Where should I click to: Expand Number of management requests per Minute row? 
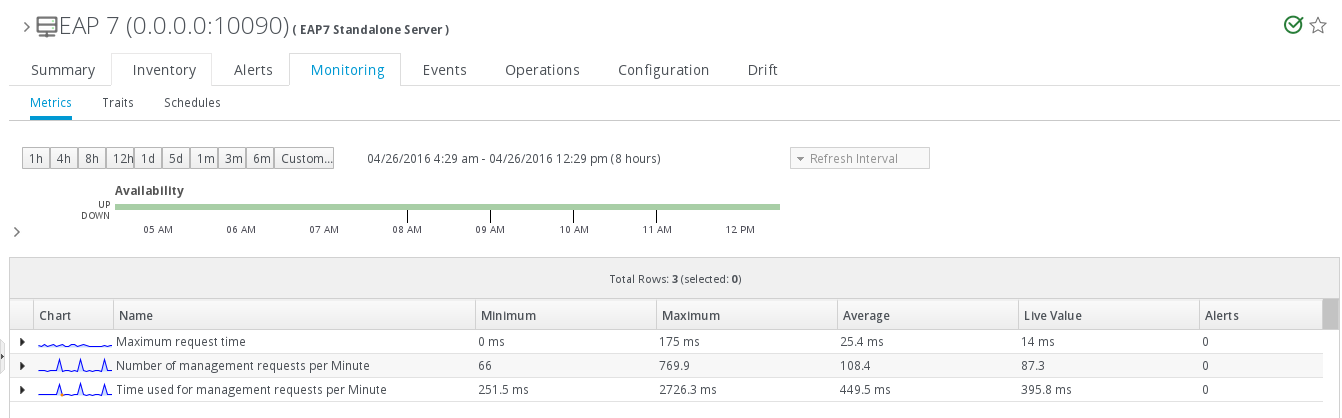pyautogui.click(x=22, y=366)
